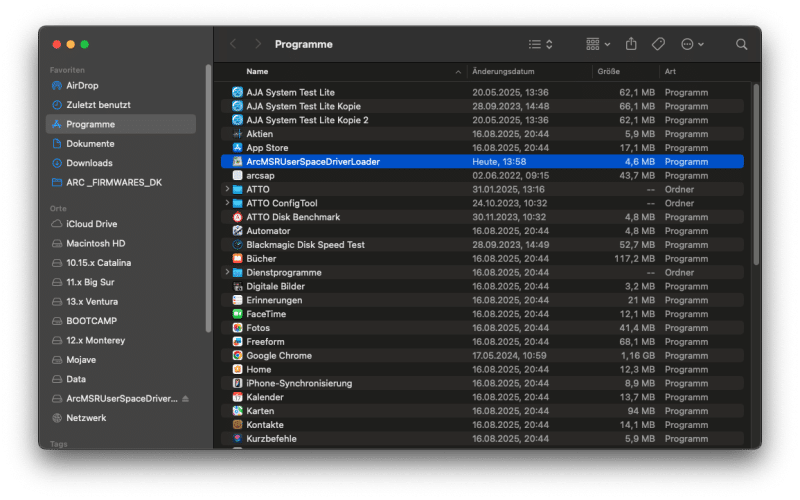The width and height of the screenshot is (800, 500).
Task: Select the Fotos app icon
Action: 237,328
